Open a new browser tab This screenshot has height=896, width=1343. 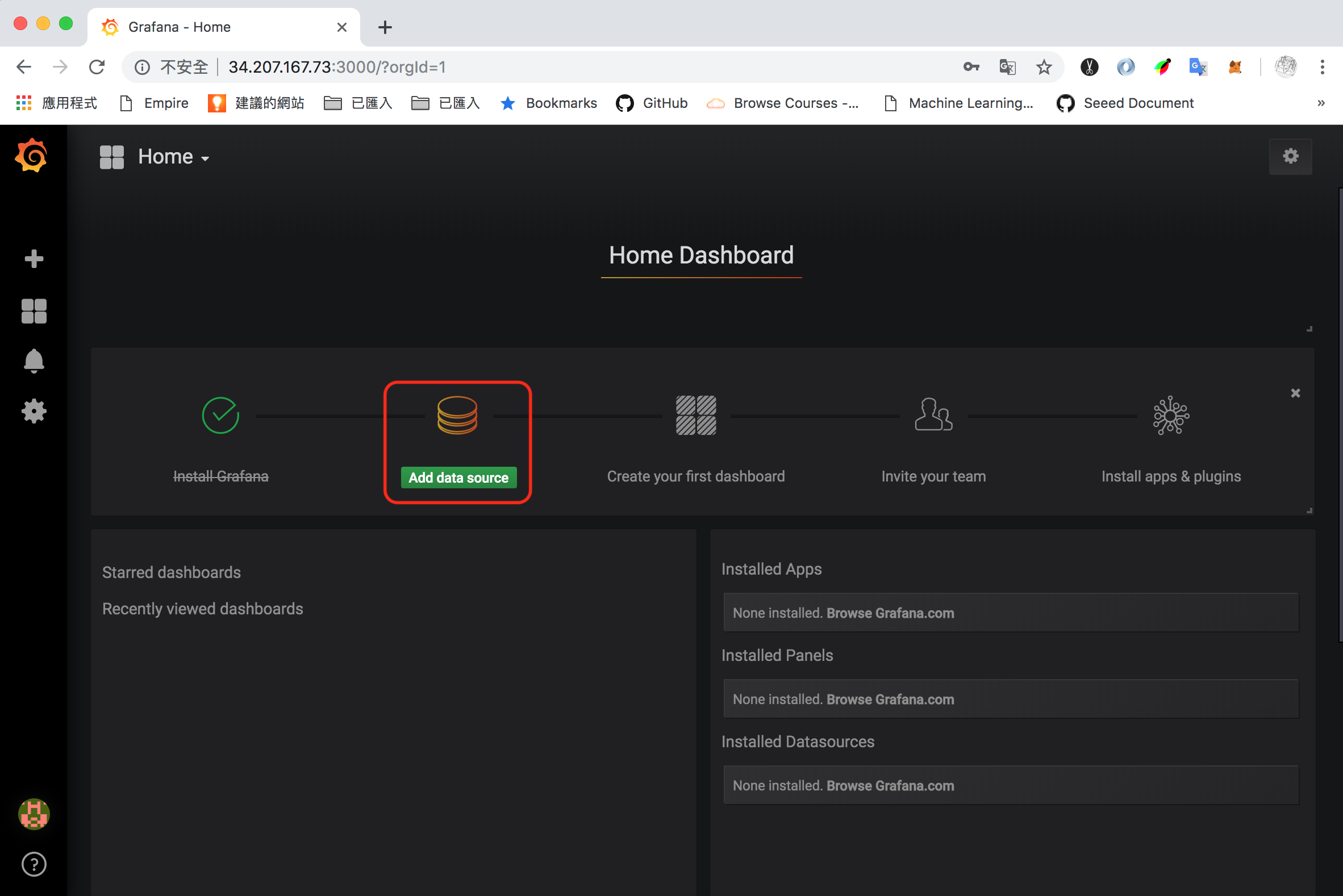[385, 27]
